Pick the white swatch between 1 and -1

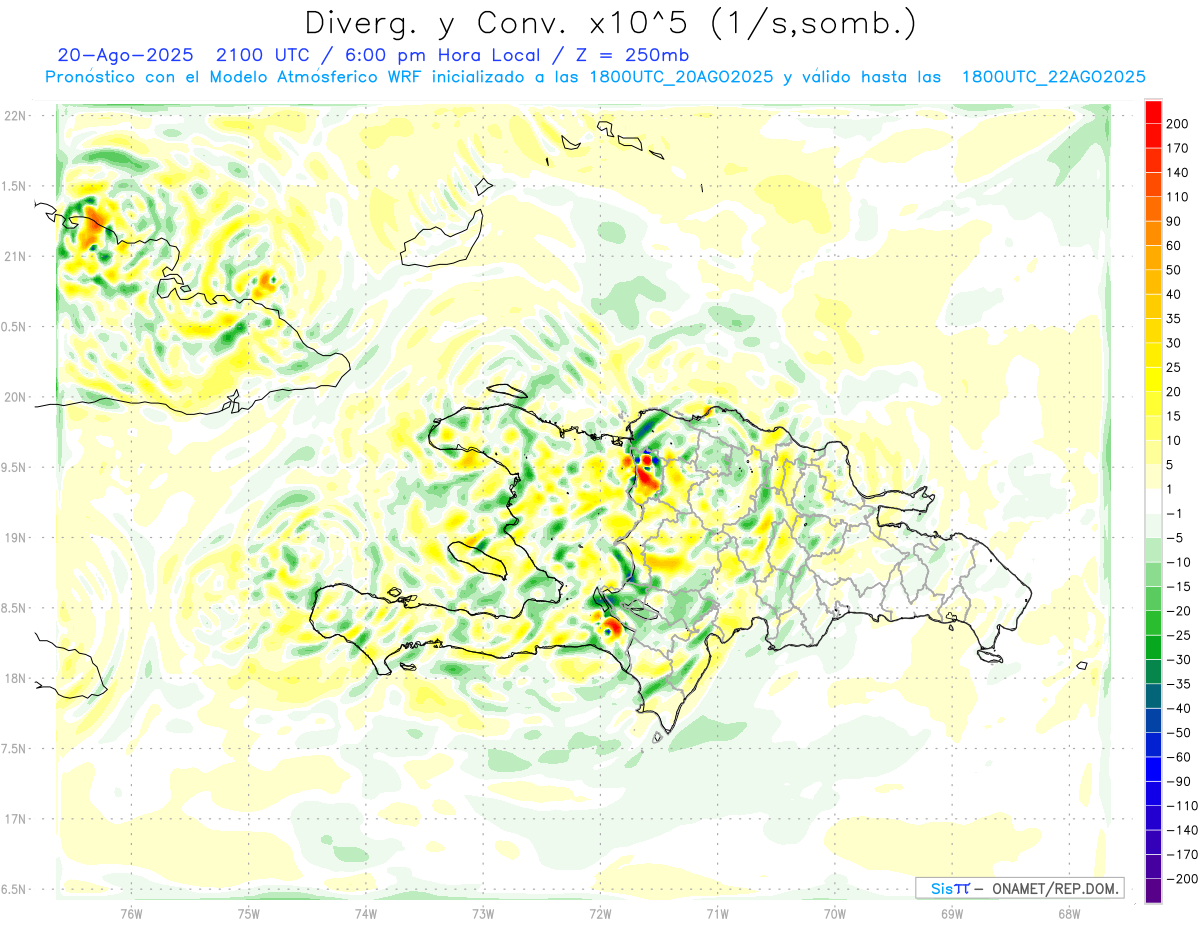(1153, 500)
